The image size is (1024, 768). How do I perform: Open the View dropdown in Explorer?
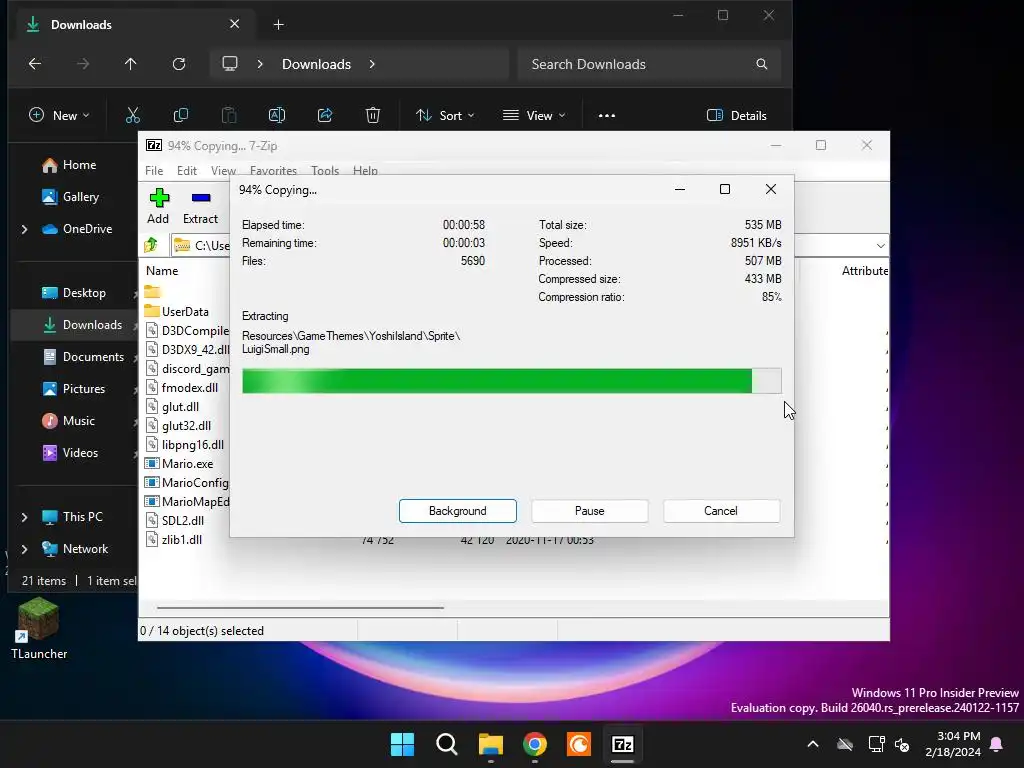coord(534,116)
